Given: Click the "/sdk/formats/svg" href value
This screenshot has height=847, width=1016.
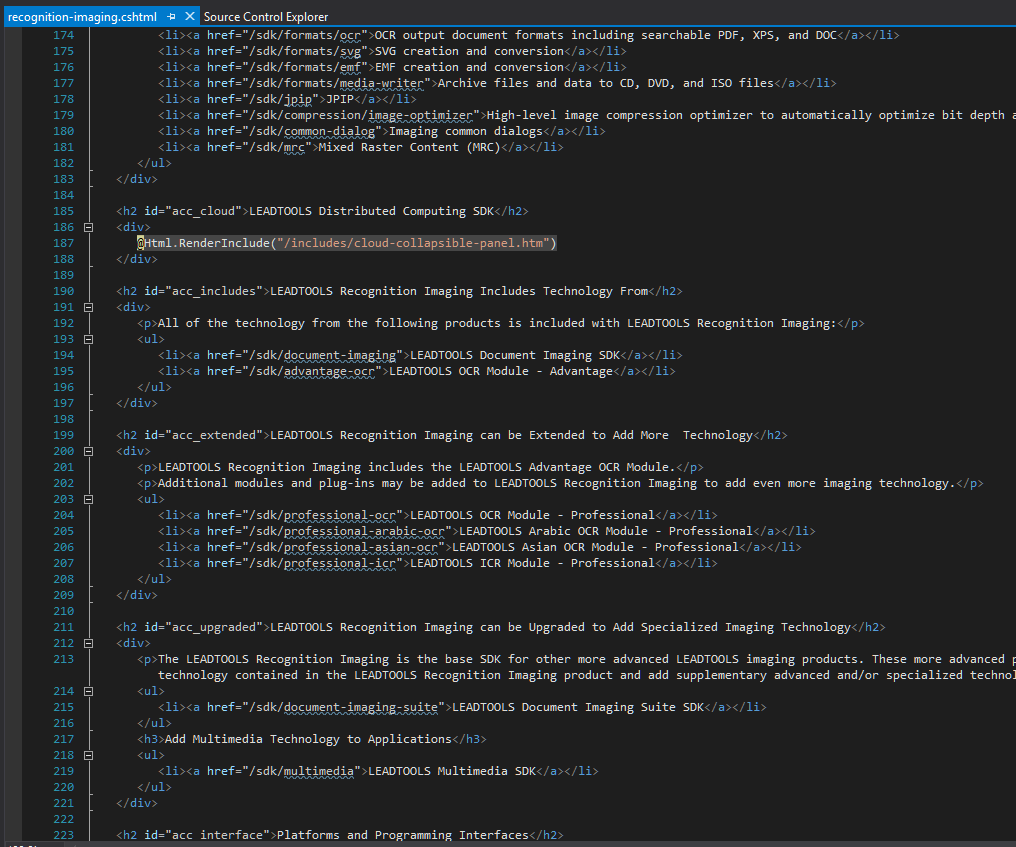Looking at the screenshot, I should [x=305, y=51].
